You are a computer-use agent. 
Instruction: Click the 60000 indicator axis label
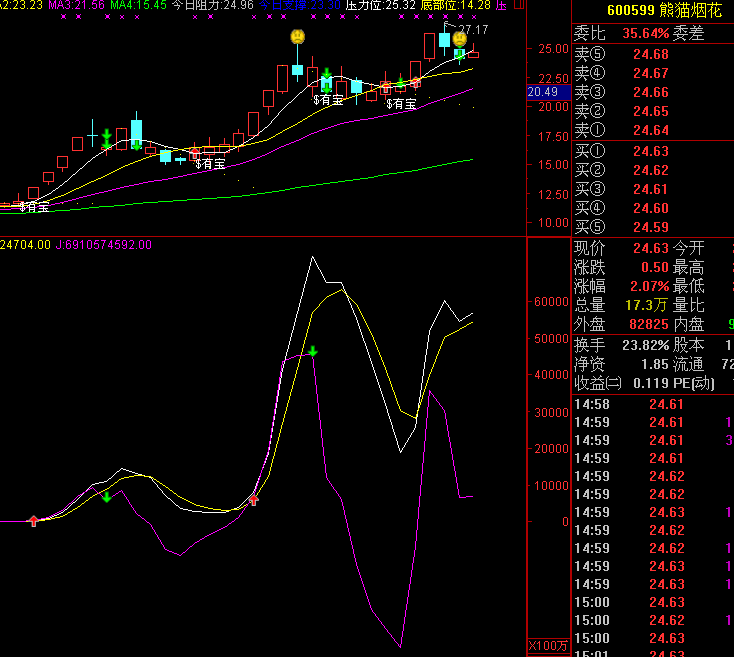(x=551, y=301)
